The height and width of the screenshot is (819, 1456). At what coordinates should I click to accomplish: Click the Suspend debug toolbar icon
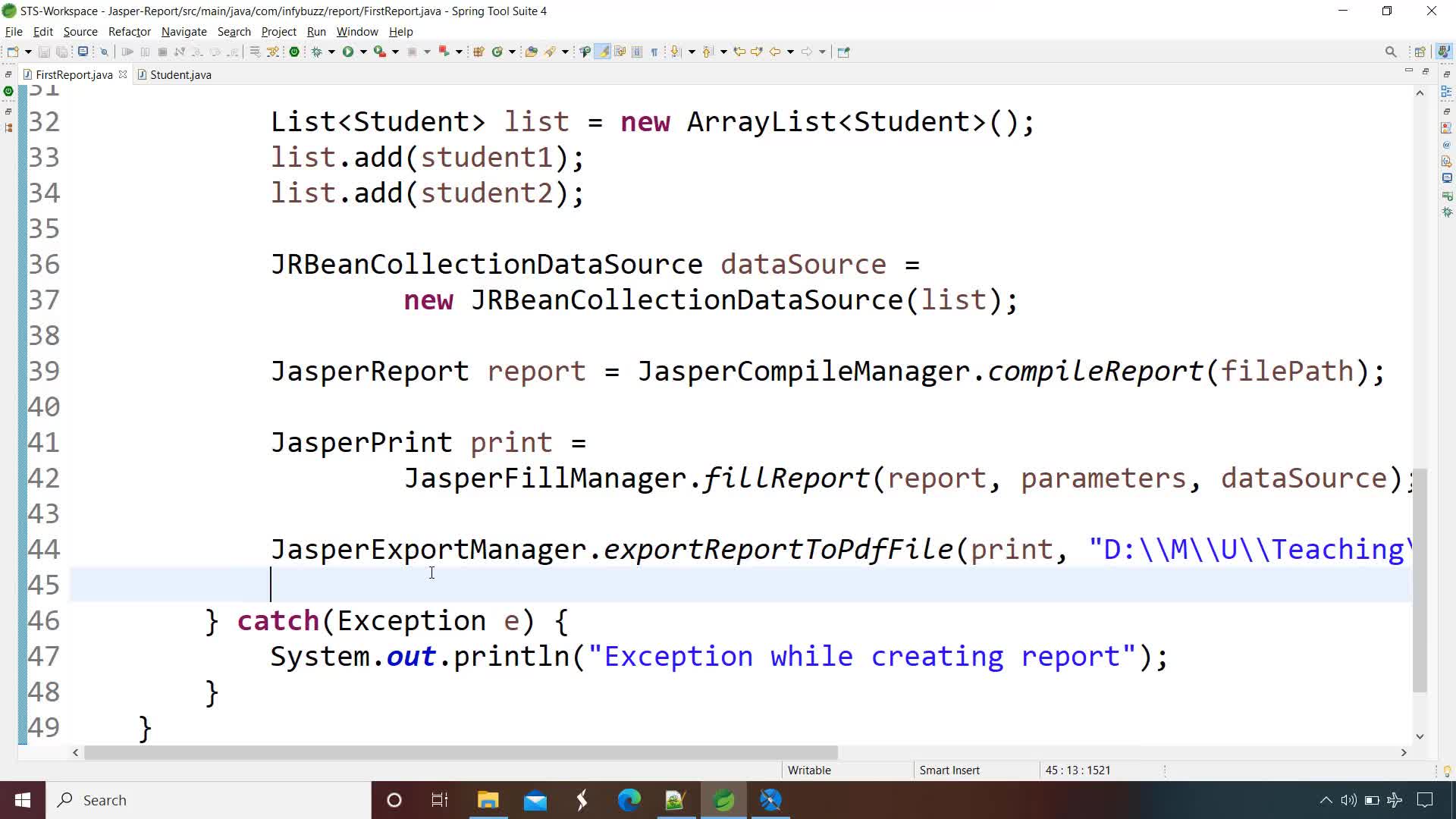[x=145, y=52]
